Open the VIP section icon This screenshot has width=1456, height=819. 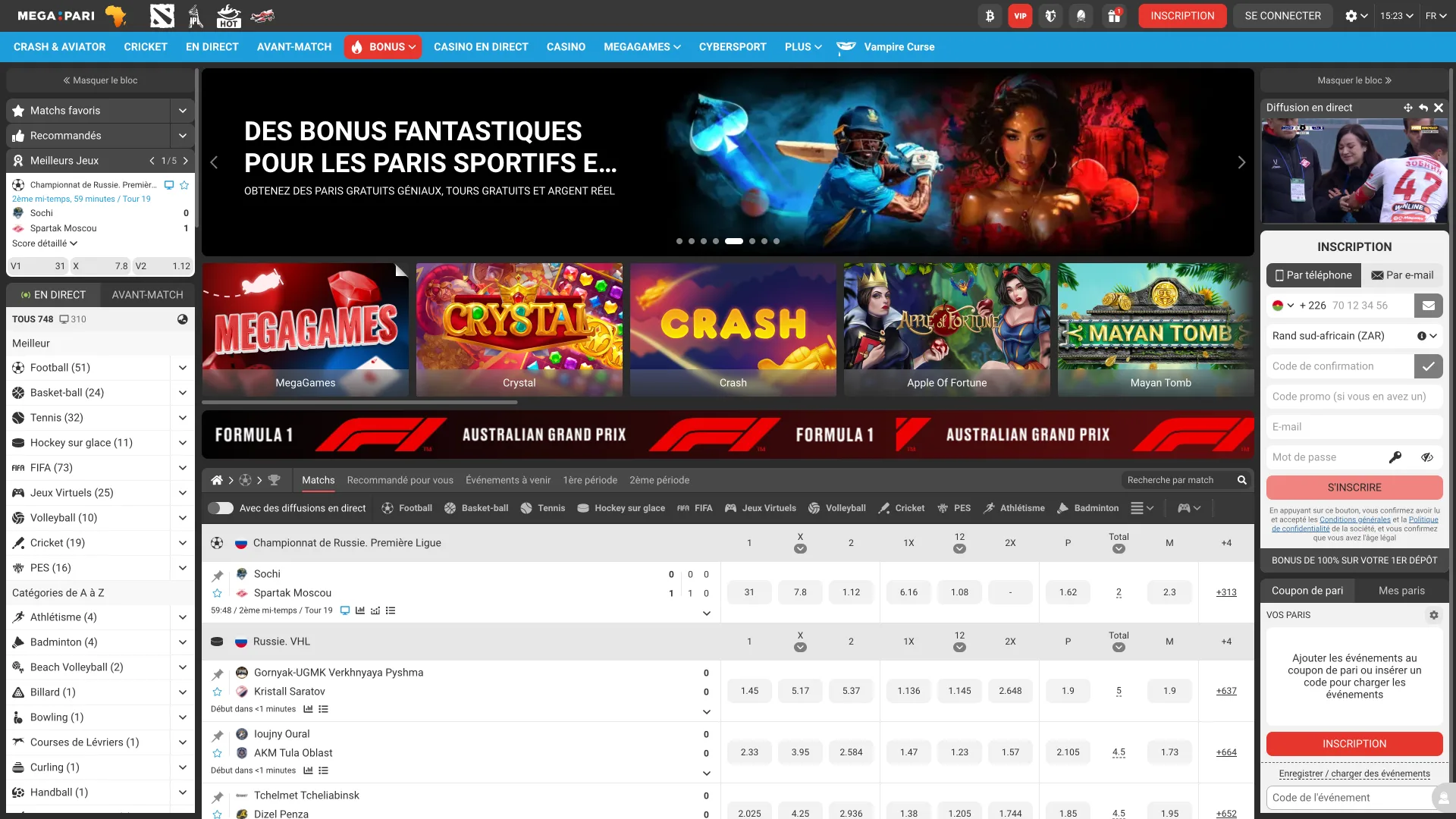pyautogui.click(x=1020, y=15)
